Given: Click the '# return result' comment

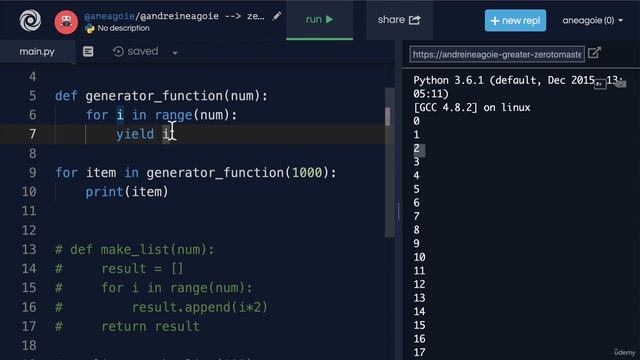Looking at the screenshot, I should [127, 326].
